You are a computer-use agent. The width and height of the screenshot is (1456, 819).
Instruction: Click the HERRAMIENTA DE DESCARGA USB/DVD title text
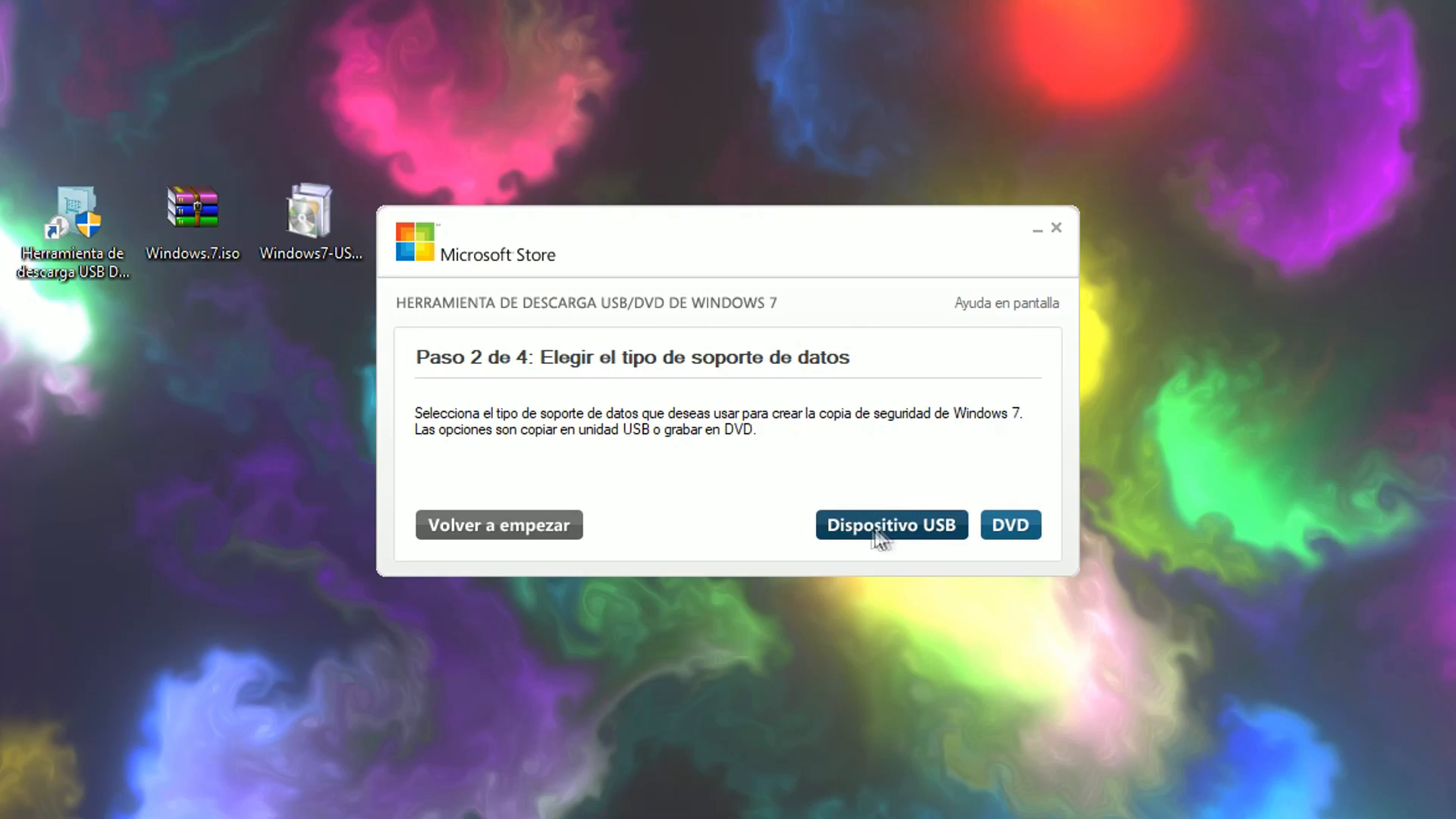(586, 303)
